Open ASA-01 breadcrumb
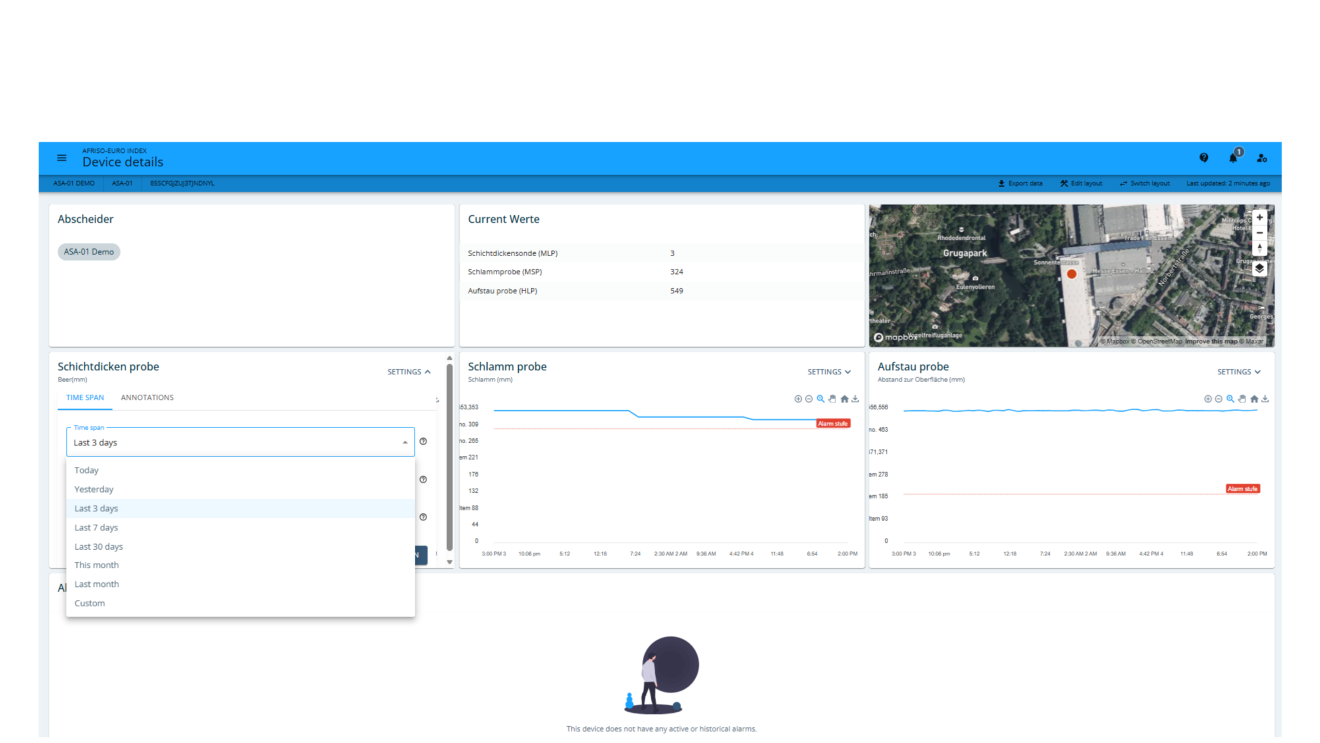Viewport: 1320px width, 743px height. (x=122, y=184)
